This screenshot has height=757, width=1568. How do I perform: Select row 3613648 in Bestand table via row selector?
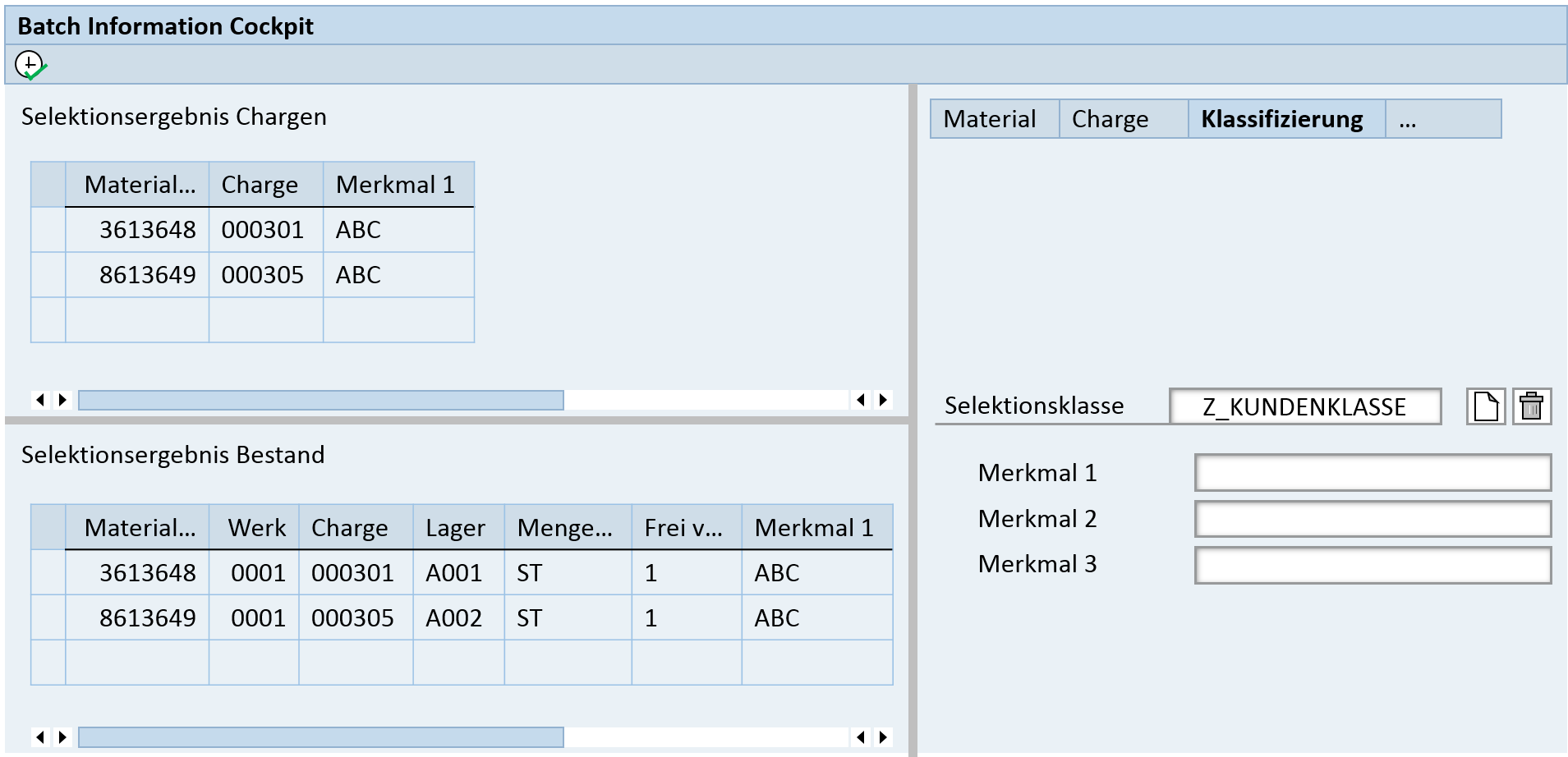click(48, 572)
